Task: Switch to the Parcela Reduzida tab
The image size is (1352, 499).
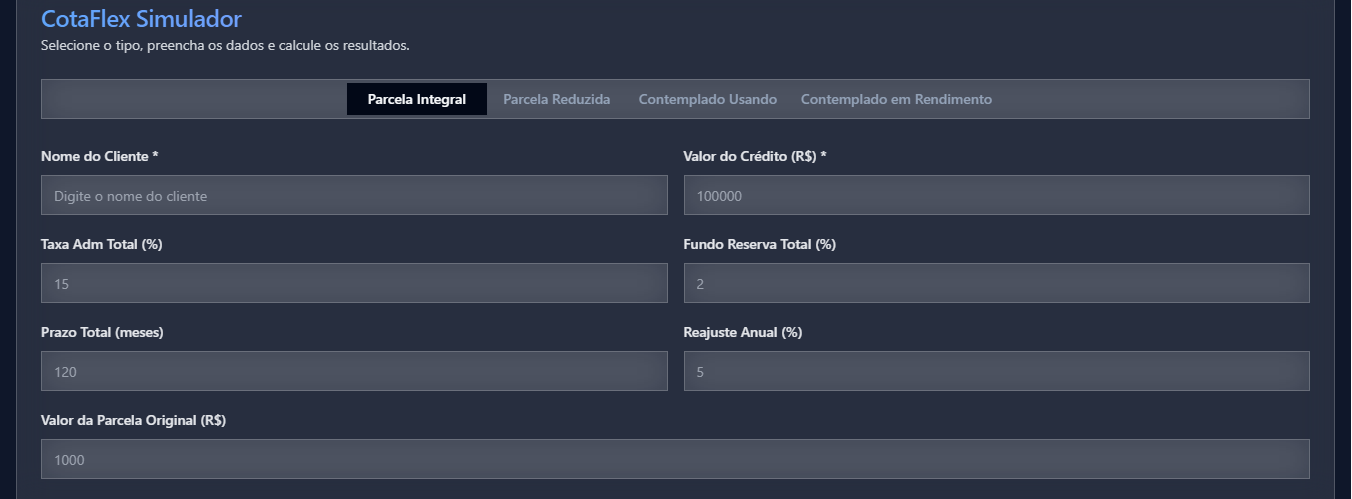Action: click(556, 99)
